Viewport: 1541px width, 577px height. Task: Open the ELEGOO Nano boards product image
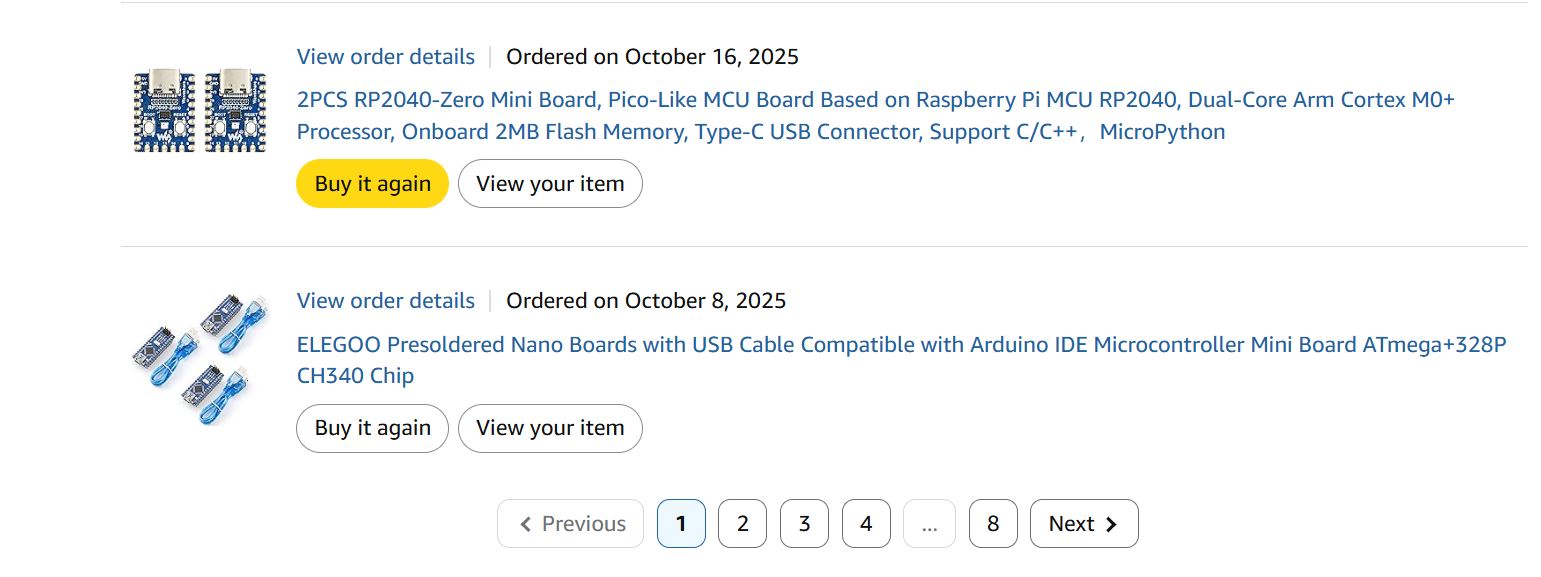click(x=193, y=355)
